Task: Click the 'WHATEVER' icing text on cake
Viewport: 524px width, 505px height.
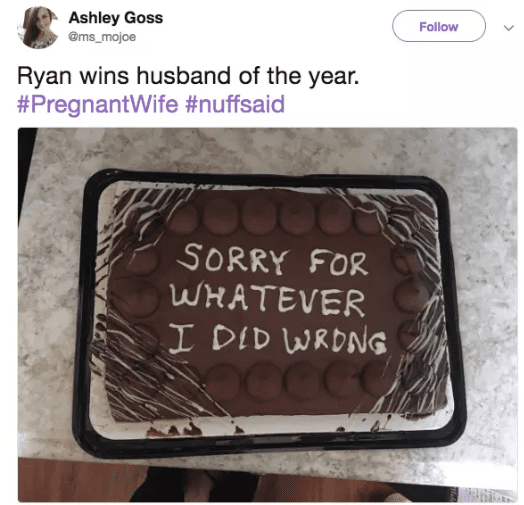Action: tap(268, 297)
